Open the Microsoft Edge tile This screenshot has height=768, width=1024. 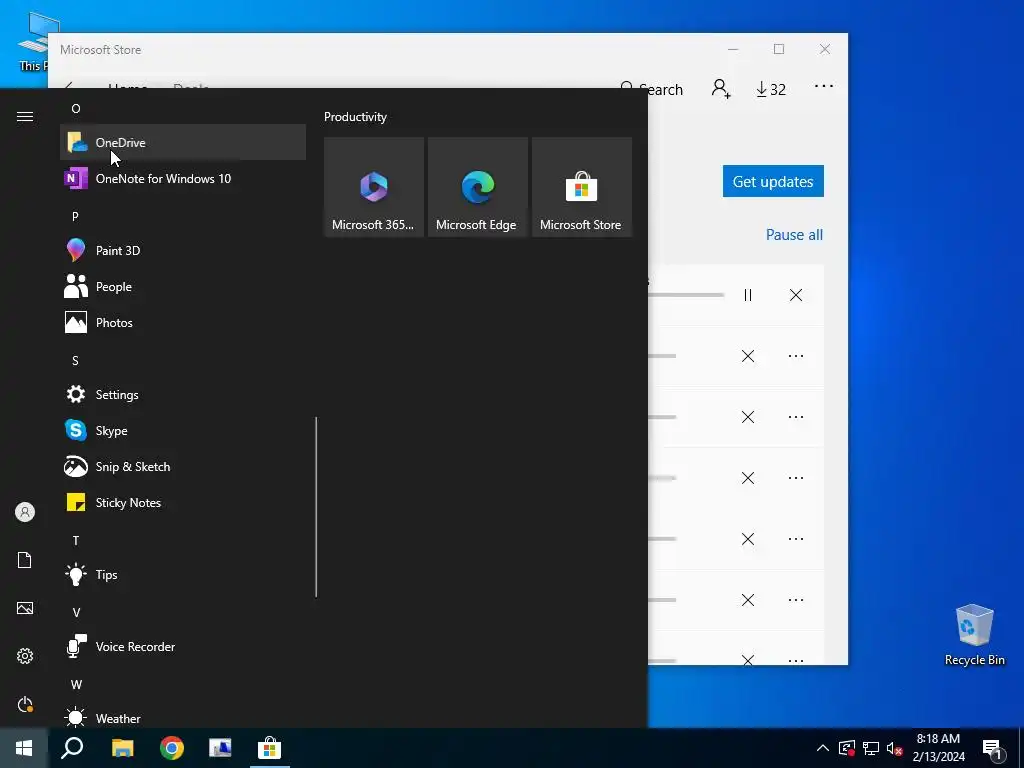477,187
